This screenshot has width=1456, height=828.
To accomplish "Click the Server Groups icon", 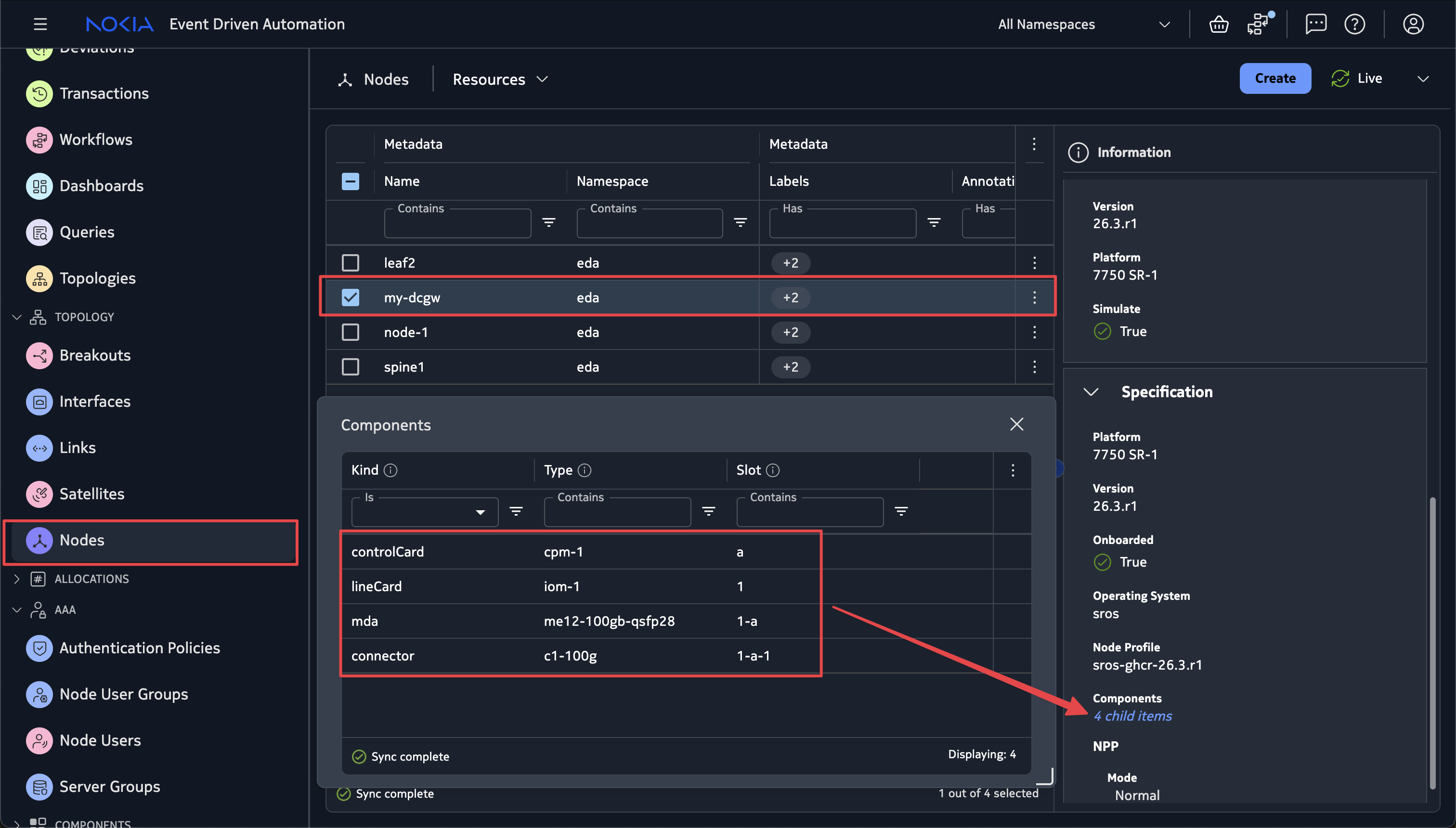I will tap(39, 787).
